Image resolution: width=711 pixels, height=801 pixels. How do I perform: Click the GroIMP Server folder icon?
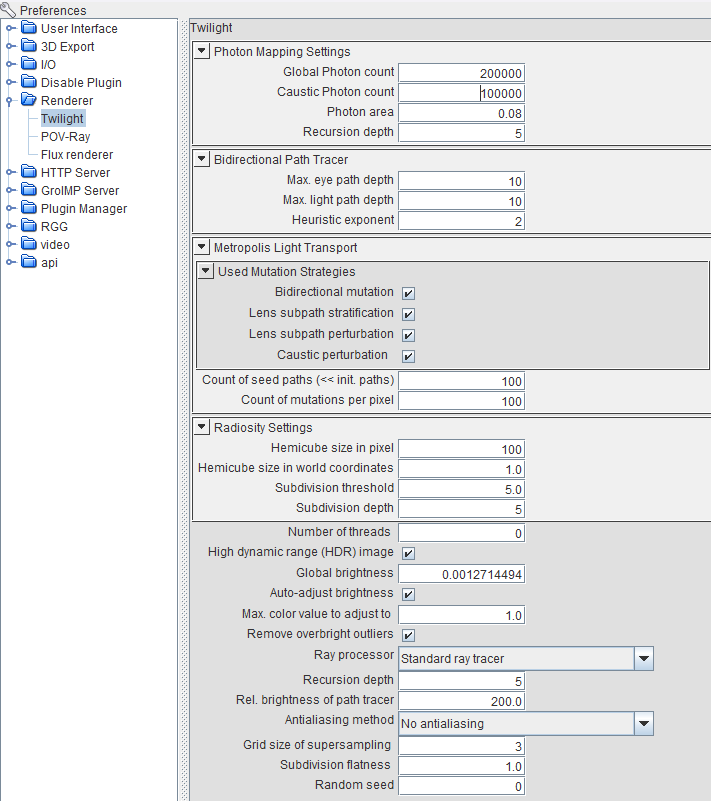point(29,190)
